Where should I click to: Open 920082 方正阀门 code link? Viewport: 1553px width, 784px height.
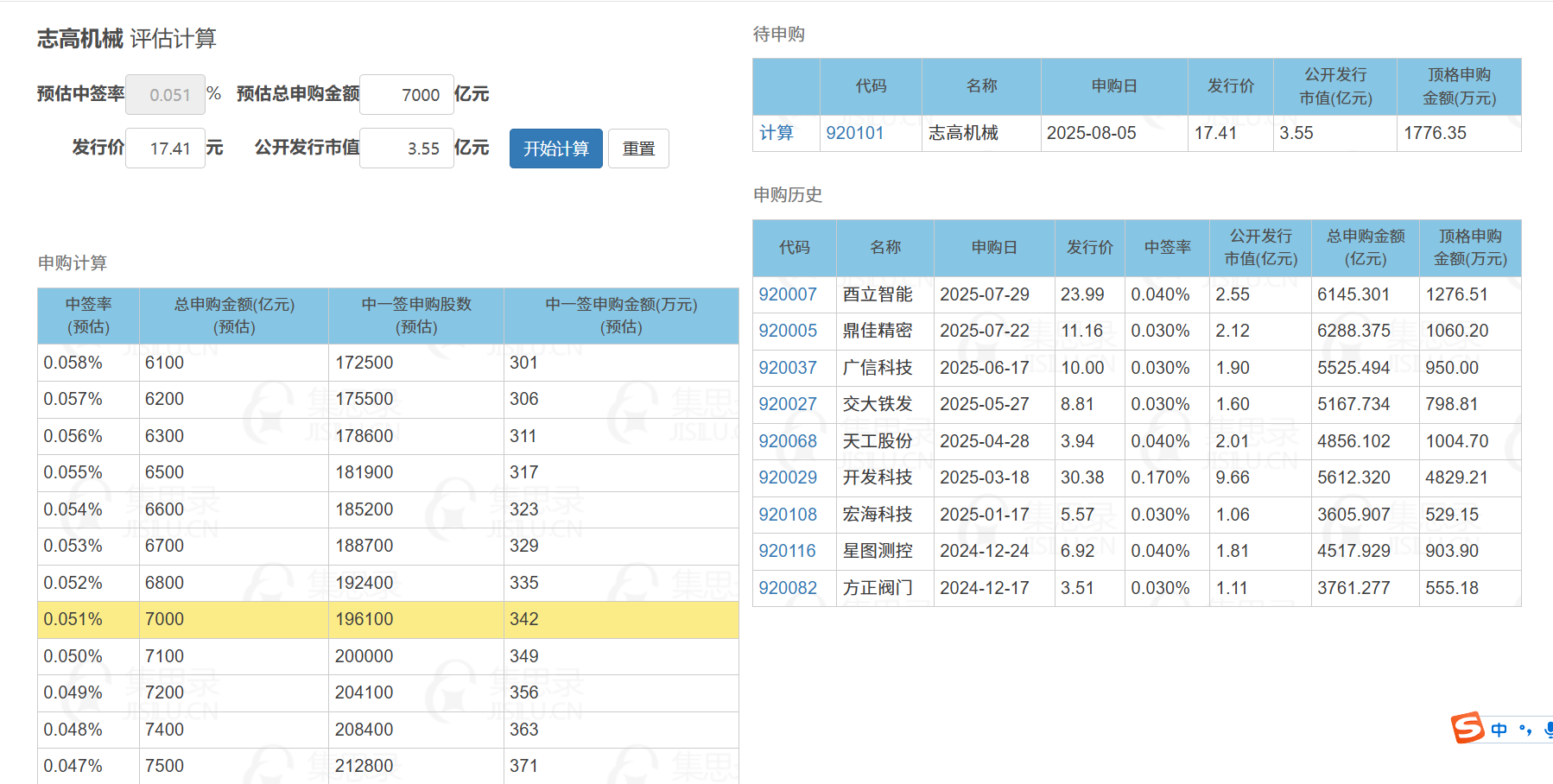tap(787, 588)
